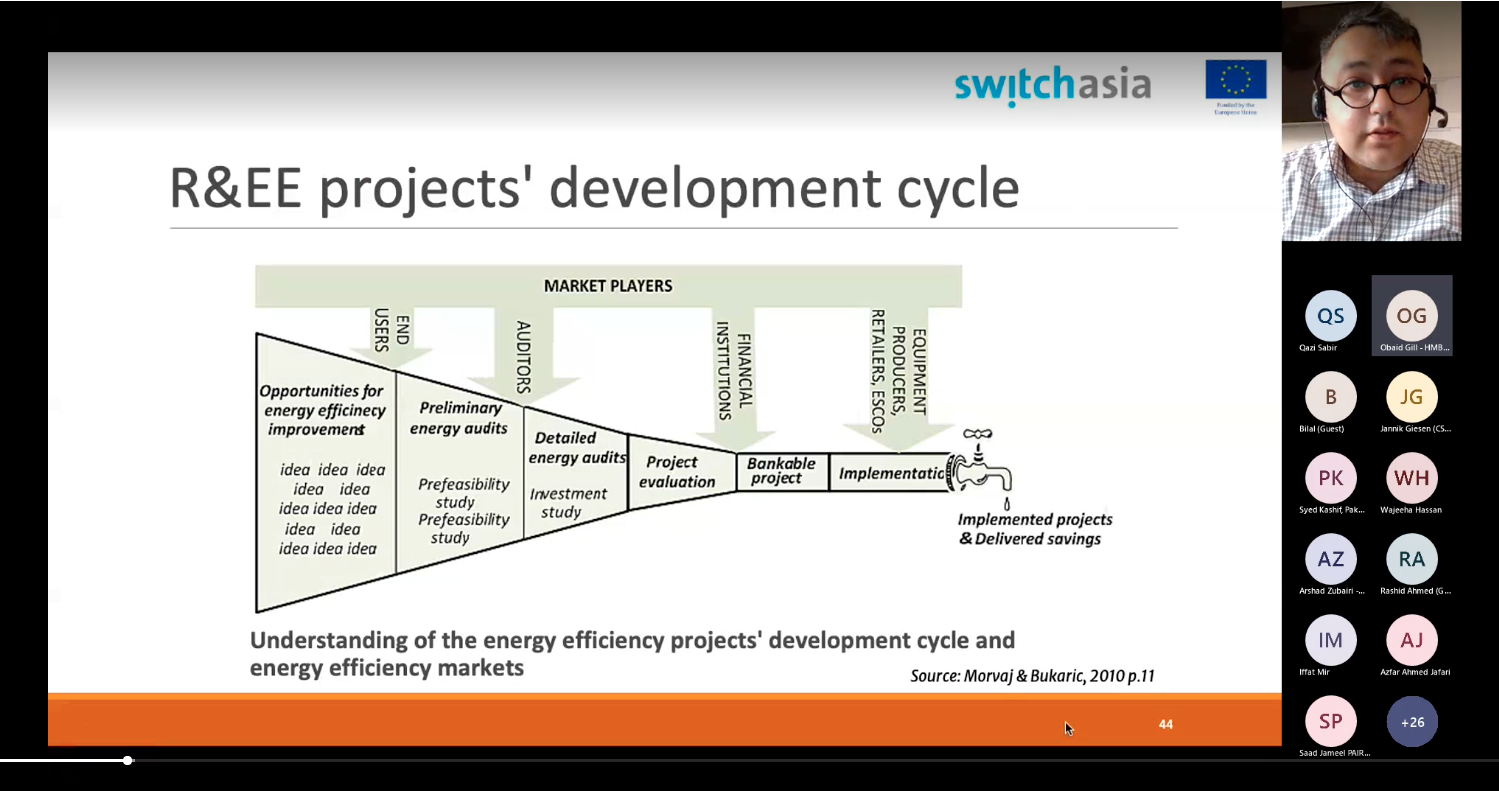Image resolution: width=1499 pixels, height=791 pixels.
Task: Click the presenter's webcam video thumbnail
Action: pyautogui.click(x=1371, y=121)
